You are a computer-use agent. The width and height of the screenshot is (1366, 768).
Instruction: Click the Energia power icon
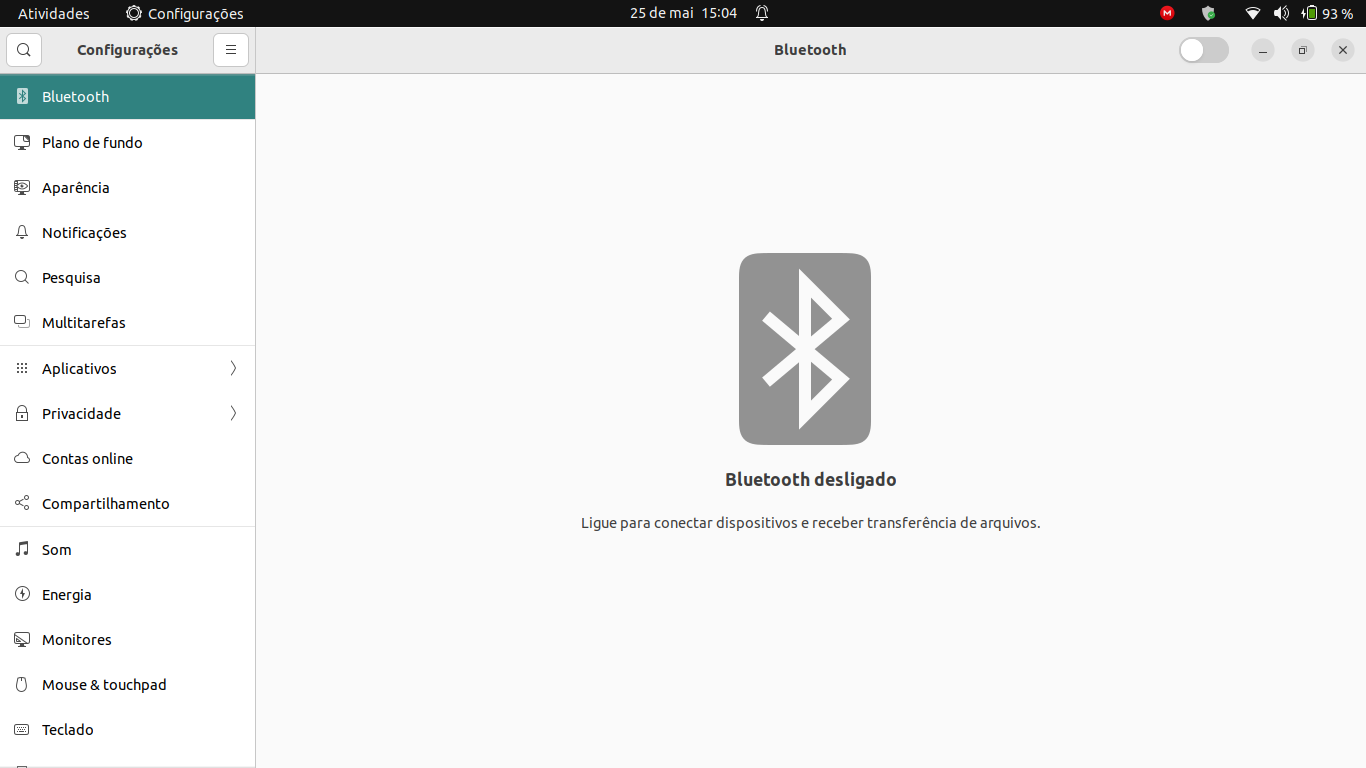(x=22, y=594)
